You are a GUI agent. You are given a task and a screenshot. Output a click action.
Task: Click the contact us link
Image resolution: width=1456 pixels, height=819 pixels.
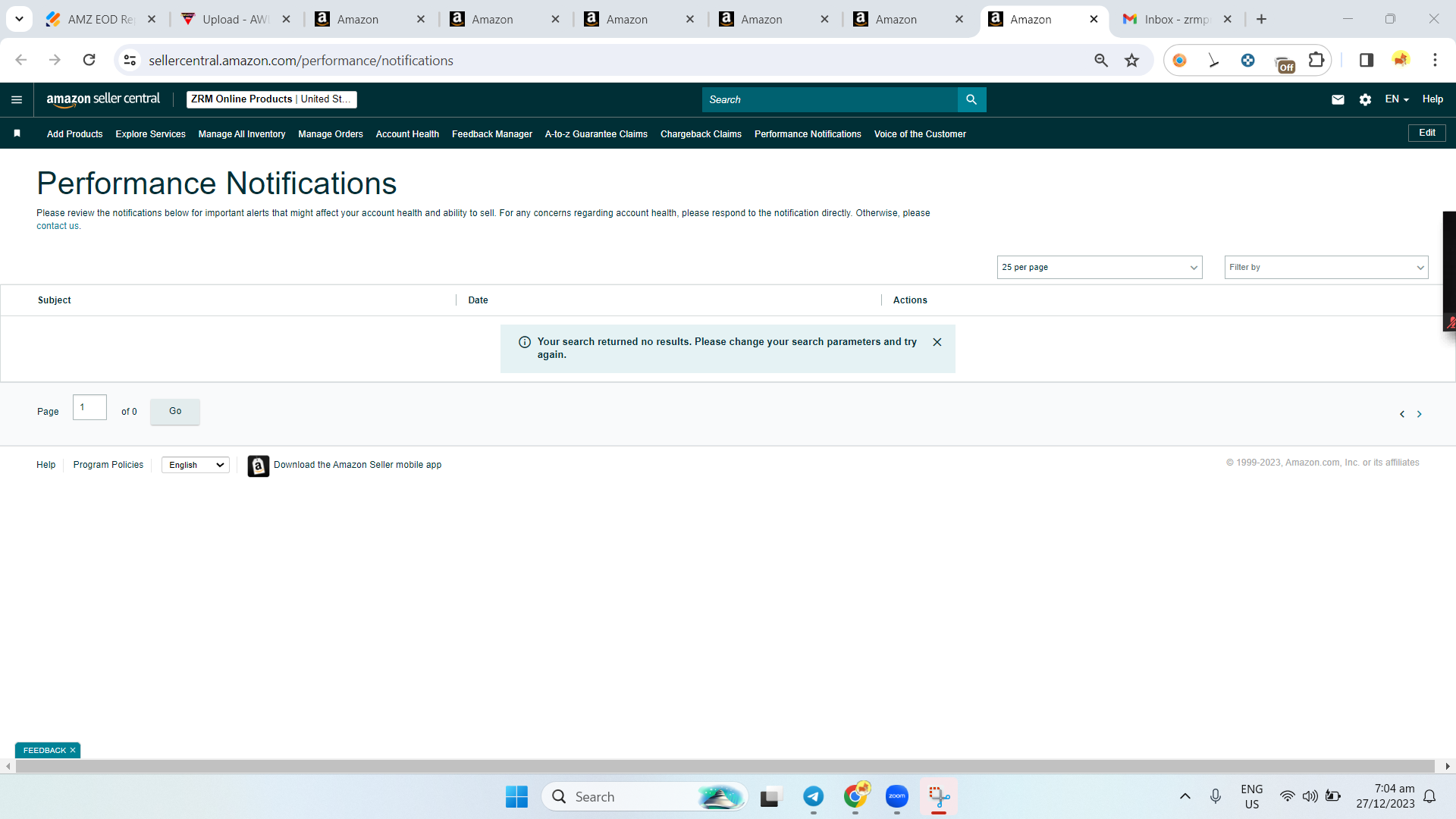58,226
